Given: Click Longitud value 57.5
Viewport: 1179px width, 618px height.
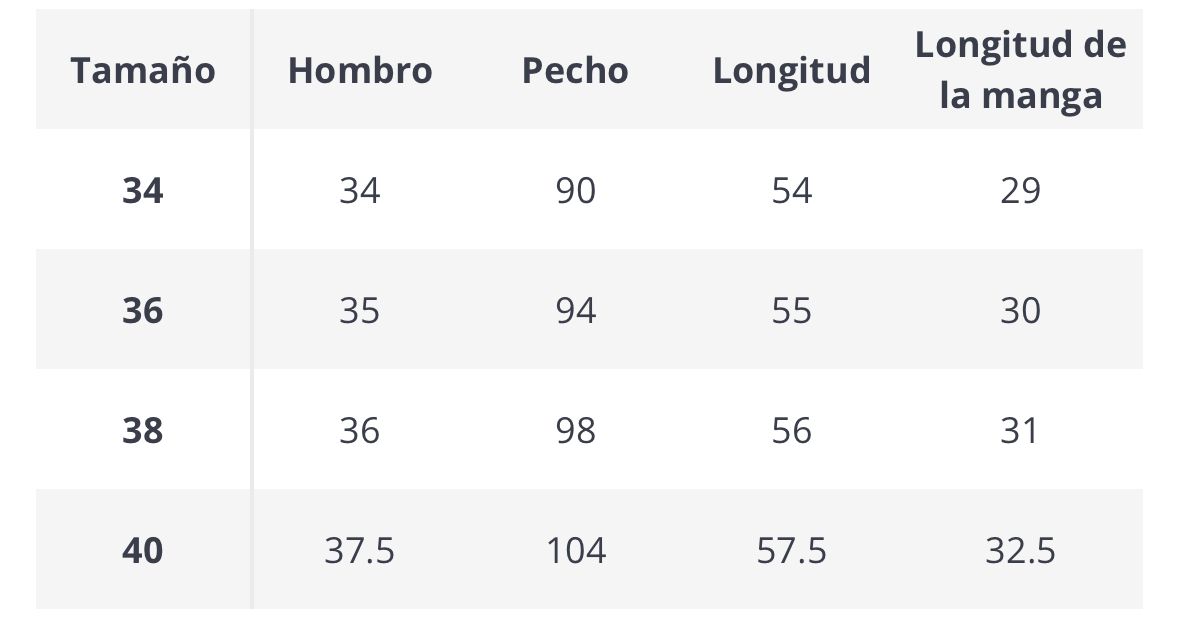Looking at the screenshot, I should click(x=791, y=550).
